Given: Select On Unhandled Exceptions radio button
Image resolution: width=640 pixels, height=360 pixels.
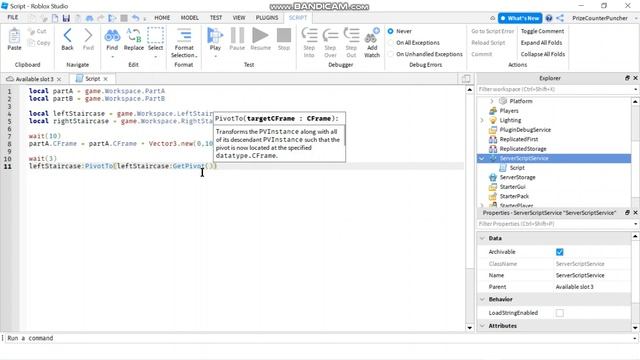Looking at the screenshot, I should tap(391, 54).
